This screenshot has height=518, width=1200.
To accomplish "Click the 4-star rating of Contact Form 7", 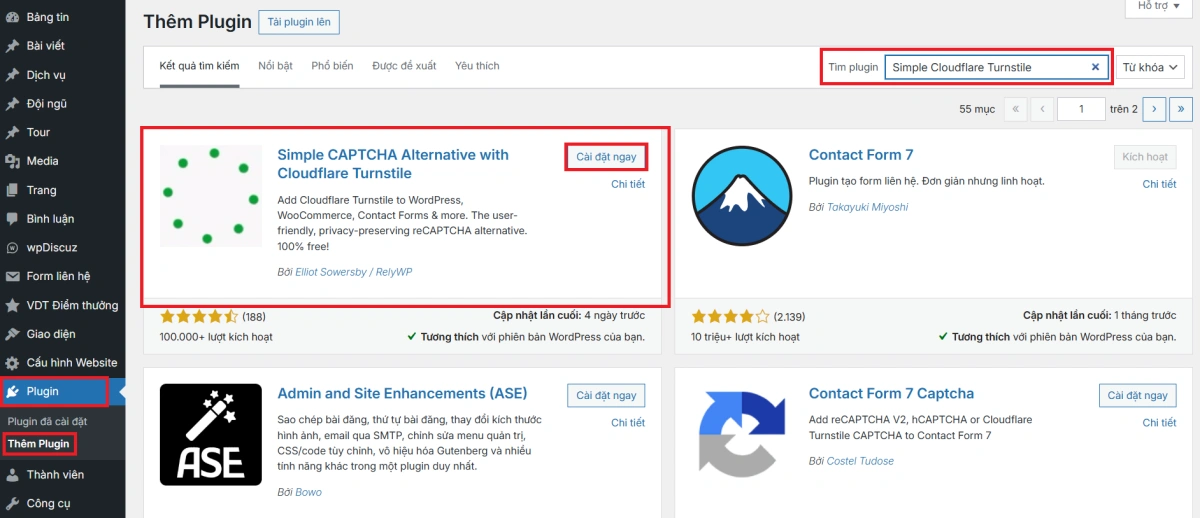I will point(731,316).
